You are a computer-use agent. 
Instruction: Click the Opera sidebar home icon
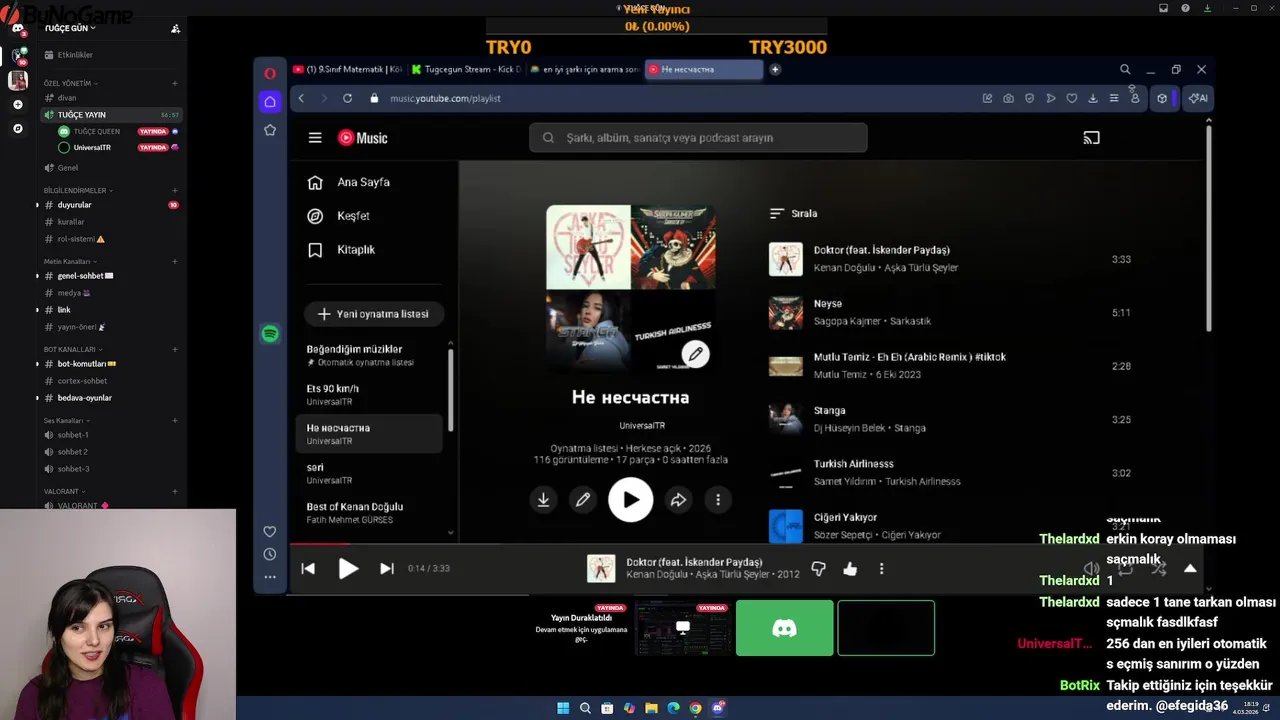point(270,101)
